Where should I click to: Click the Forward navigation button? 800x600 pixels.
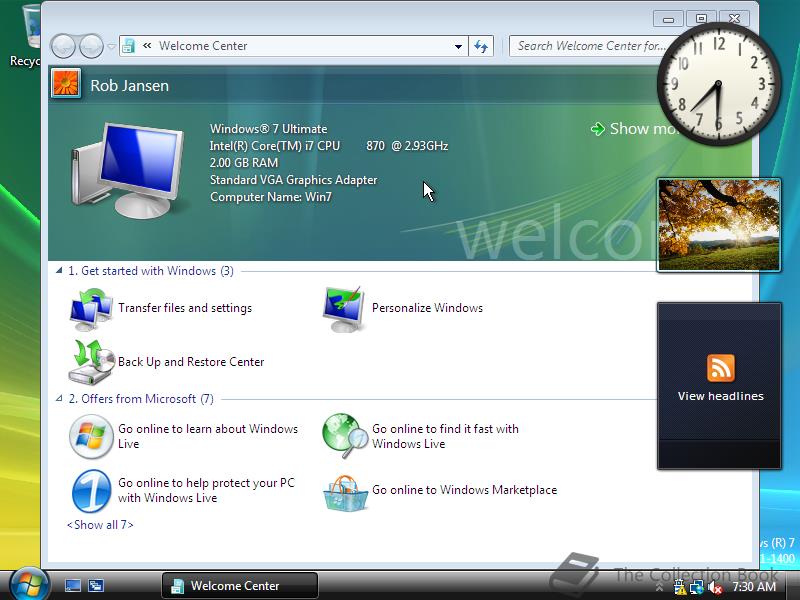click(91, 46)
